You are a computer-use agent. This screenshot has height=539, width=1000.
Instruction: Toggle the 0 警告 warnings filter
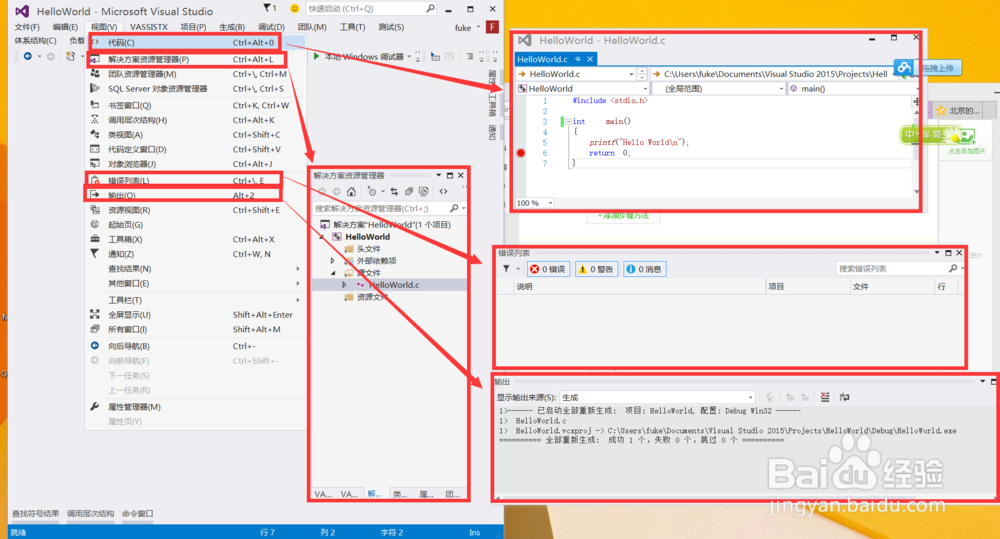[x=596, y=269]
